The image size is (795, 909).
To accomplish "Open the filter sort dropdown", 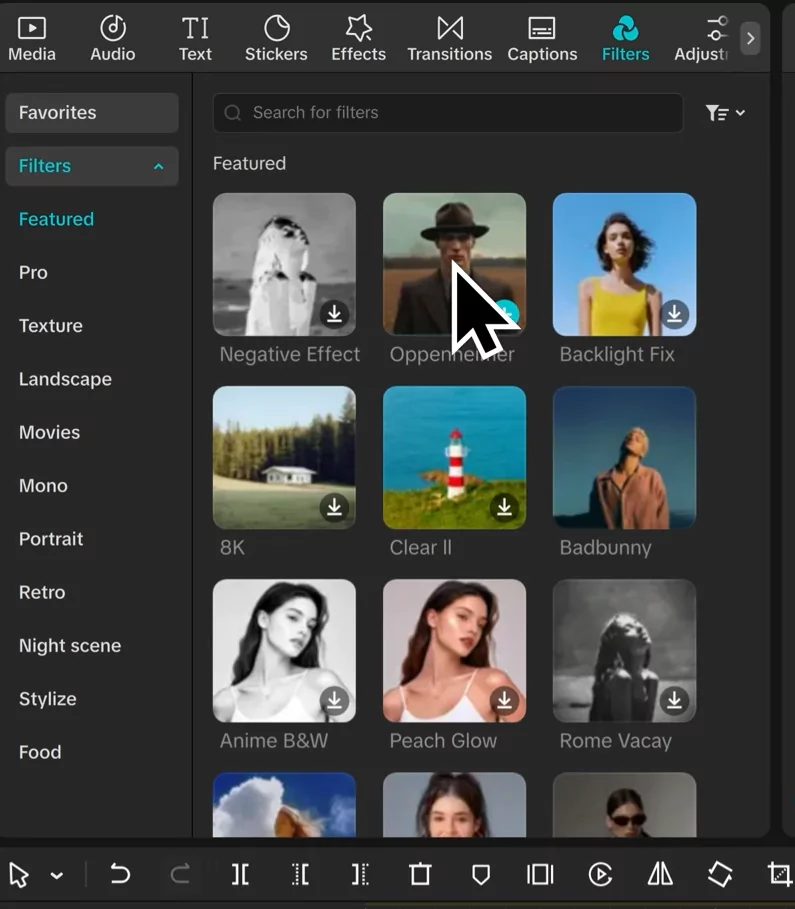I will pos(725,112).
